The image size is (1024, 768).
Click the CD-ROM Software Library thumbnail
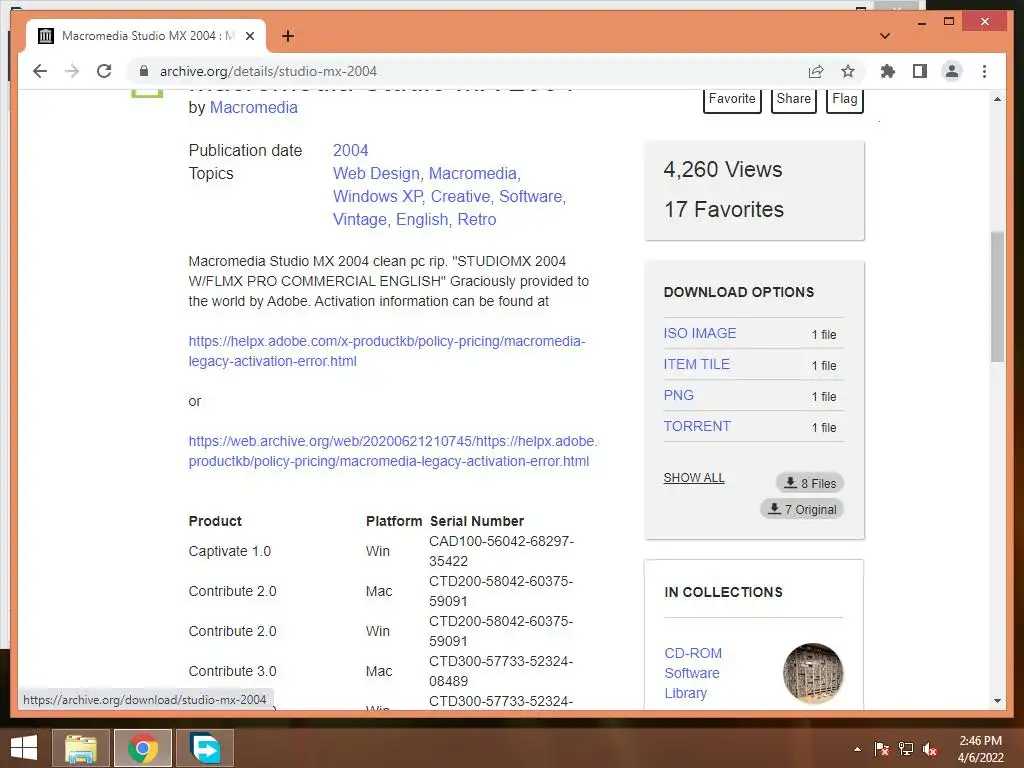pyautogui.click(x=813, y=673)
